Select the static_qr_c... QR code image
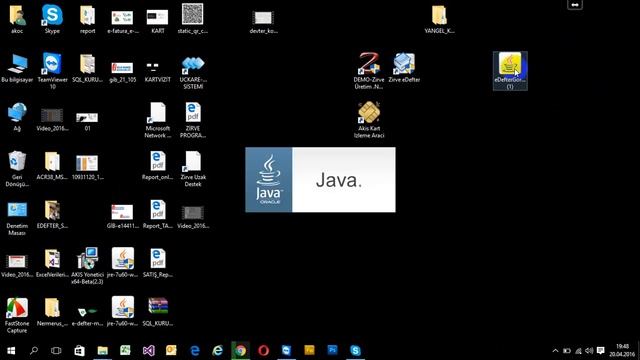This screenshot has width=640, height=360. 193,19
